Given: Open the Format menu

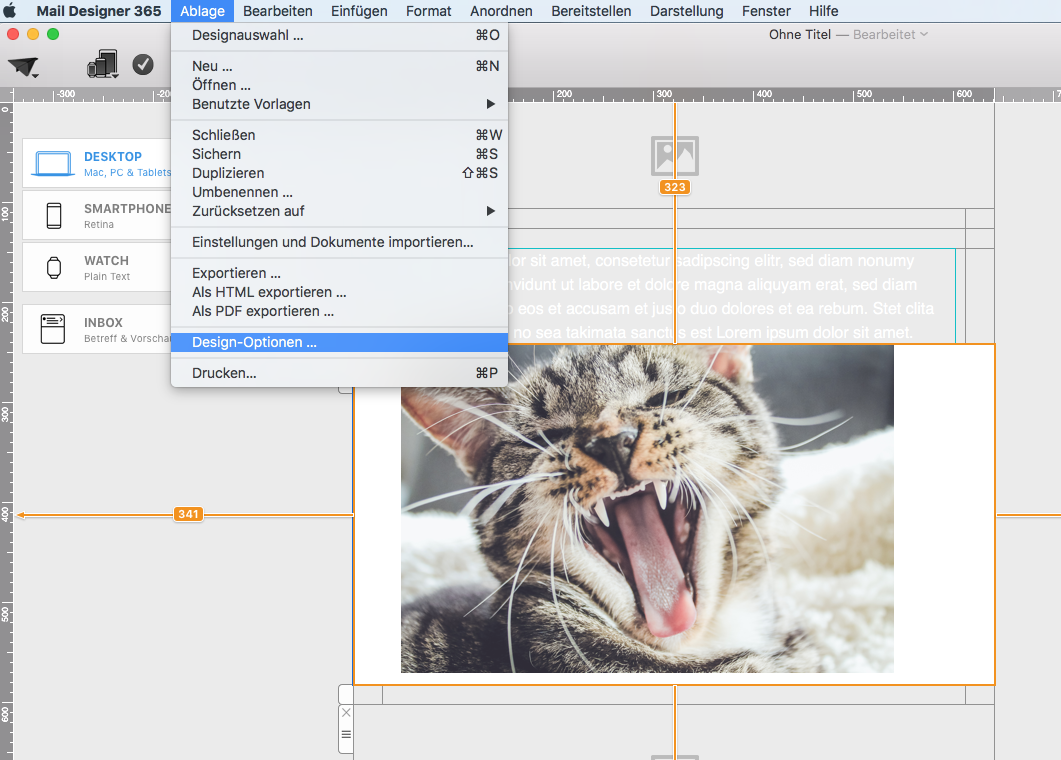Looking at the screenshot, I should click(428, 11).
